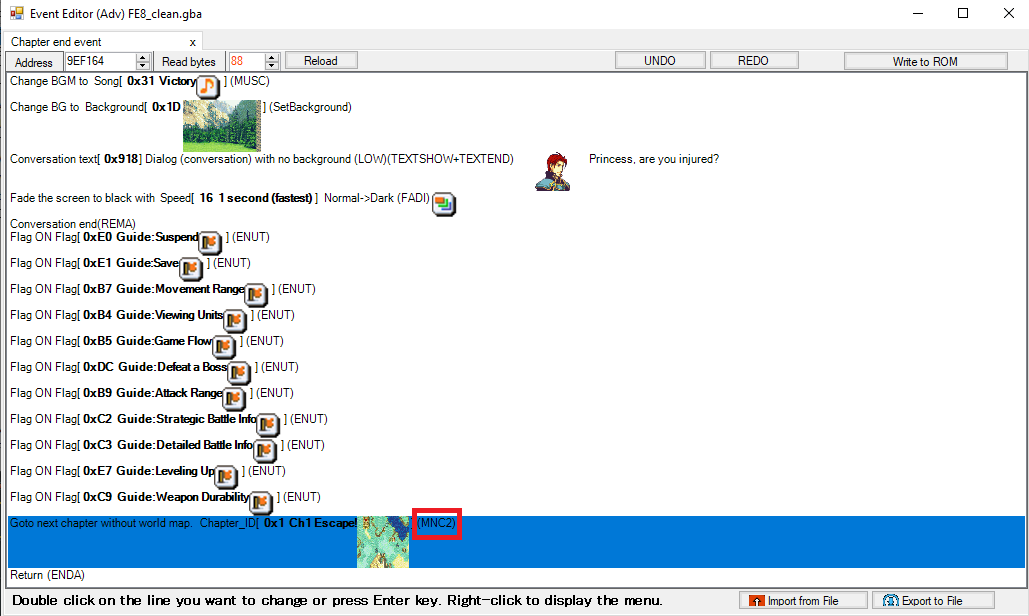The width and height of the screenshot is (1029, 616).
Task: Click flag icon next to Guide:Movement Range
Action: 256,294
